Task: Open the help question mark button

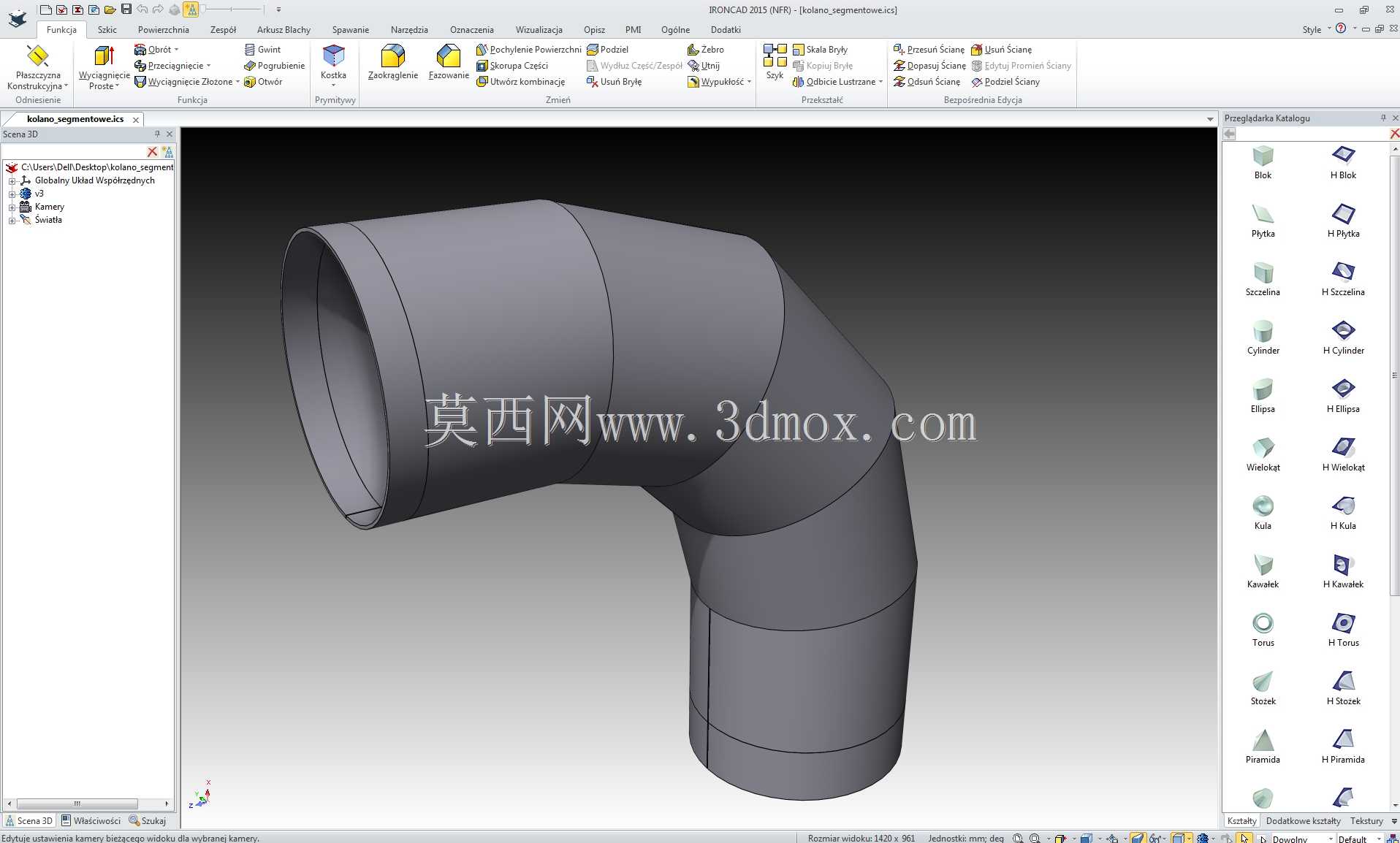Action: pos(1341,28)
